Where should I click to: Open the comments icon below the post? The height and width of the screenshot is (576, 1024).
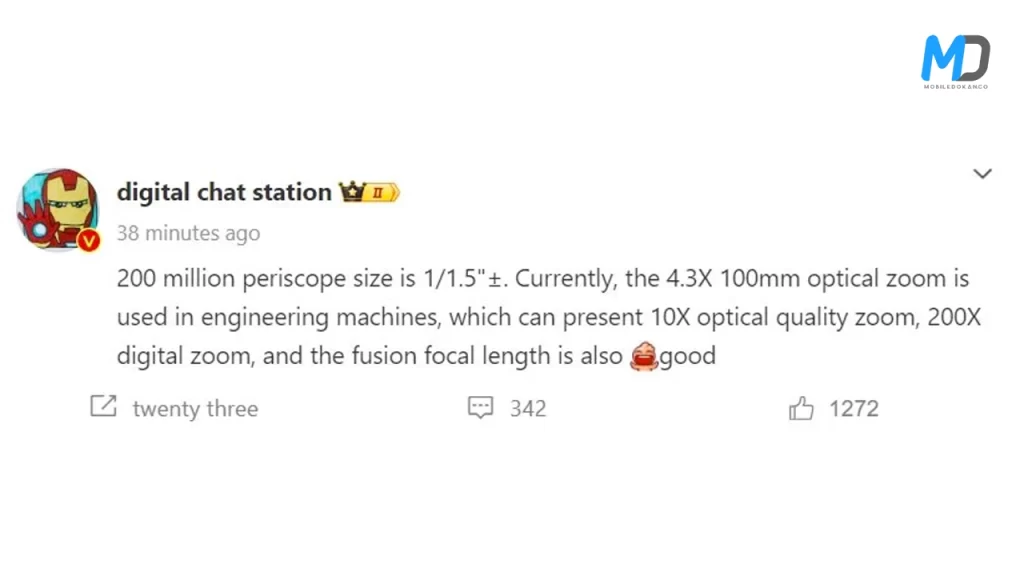(x=481, y=407)
